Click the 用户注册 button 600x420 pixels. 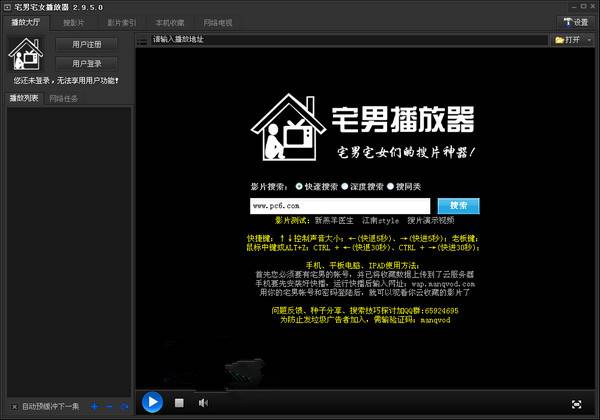87,44
